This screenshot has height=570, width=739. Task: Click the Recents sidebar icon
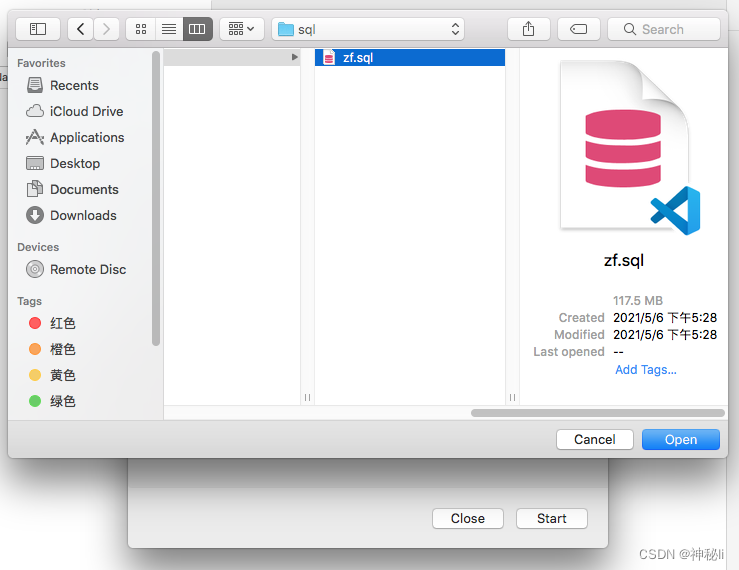[x=35, y=85]
